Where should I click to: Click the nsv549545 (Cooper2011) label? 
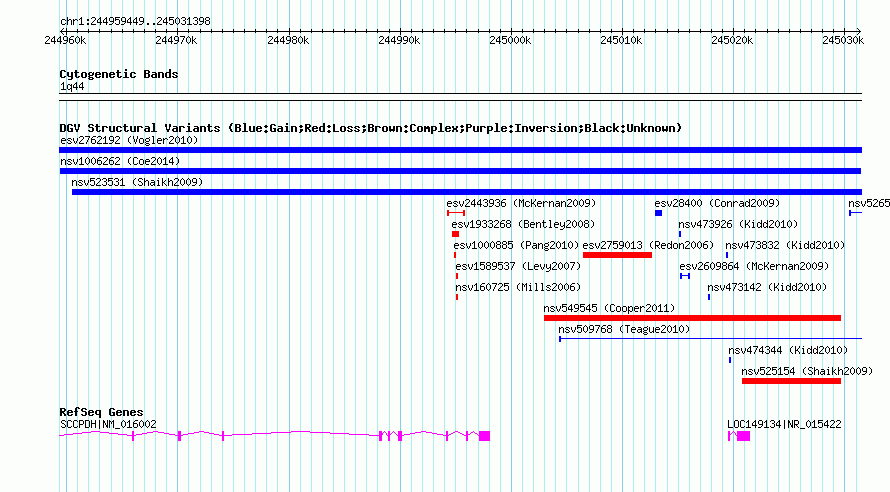pos(609,308)
